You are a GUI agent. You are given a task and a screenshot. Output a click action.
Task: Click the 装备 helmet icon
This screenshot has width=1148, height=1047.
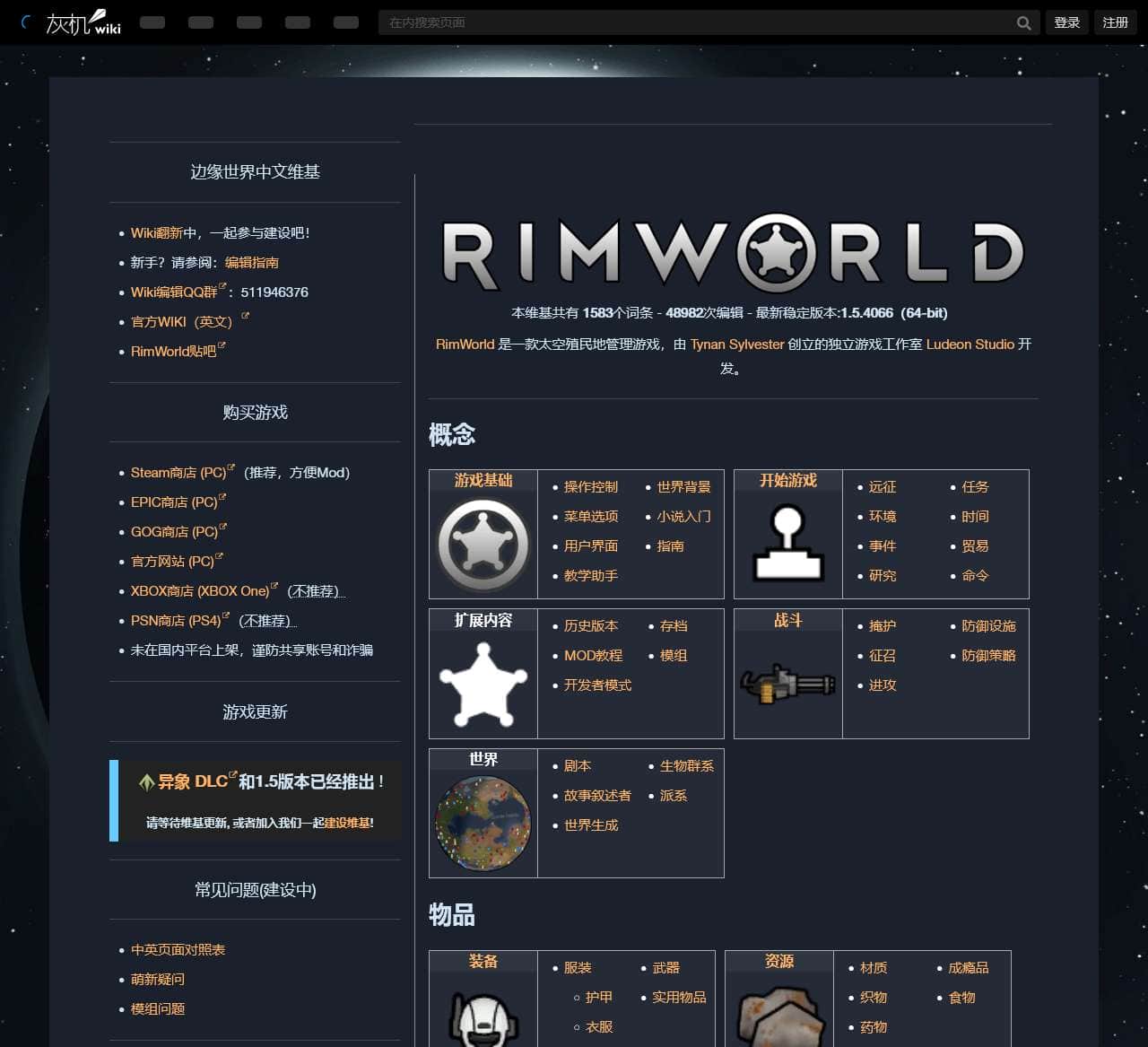[483, 1018]
